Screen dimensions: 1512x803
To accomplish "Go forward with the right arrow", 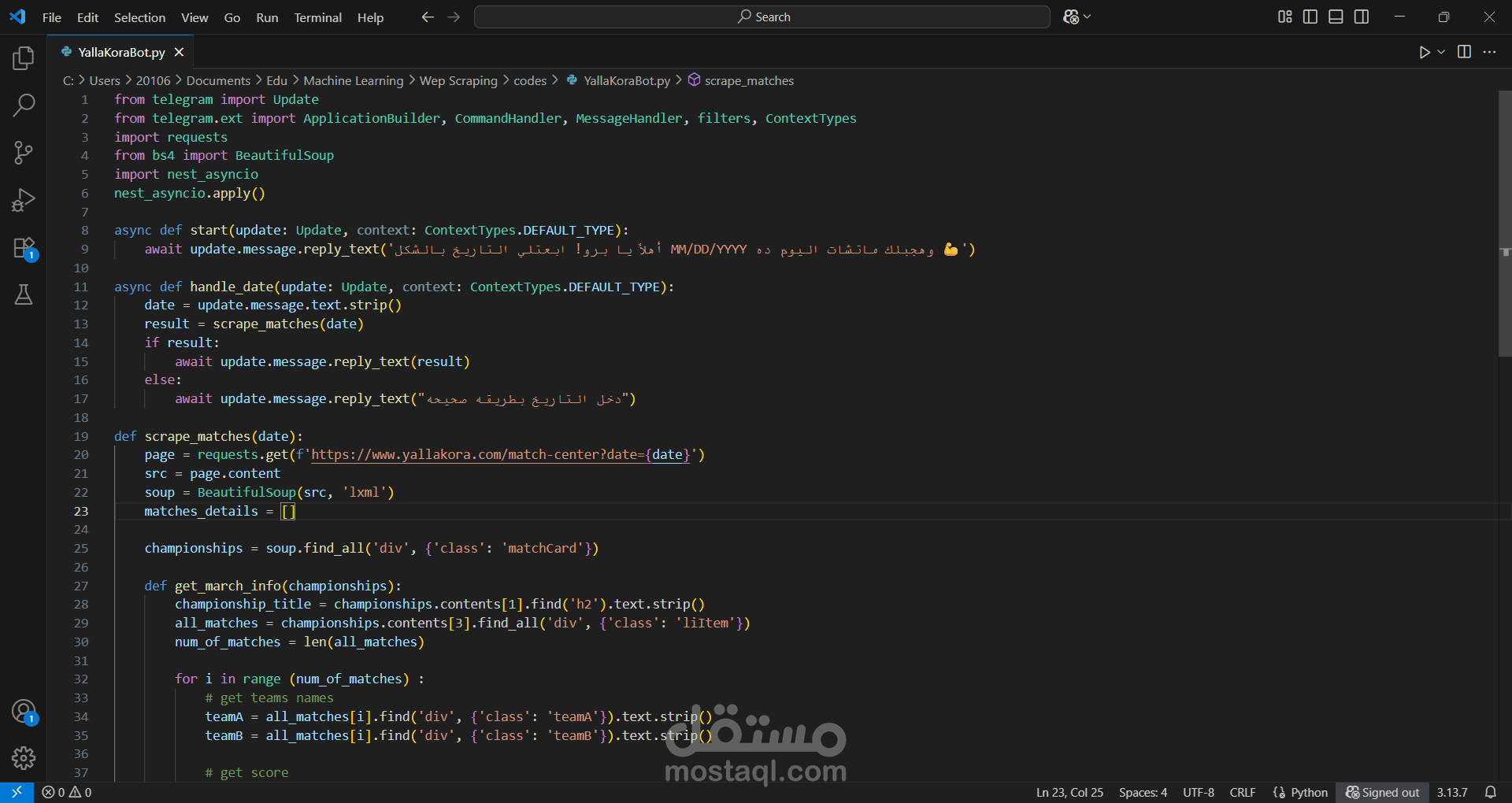I will point(454,17).
